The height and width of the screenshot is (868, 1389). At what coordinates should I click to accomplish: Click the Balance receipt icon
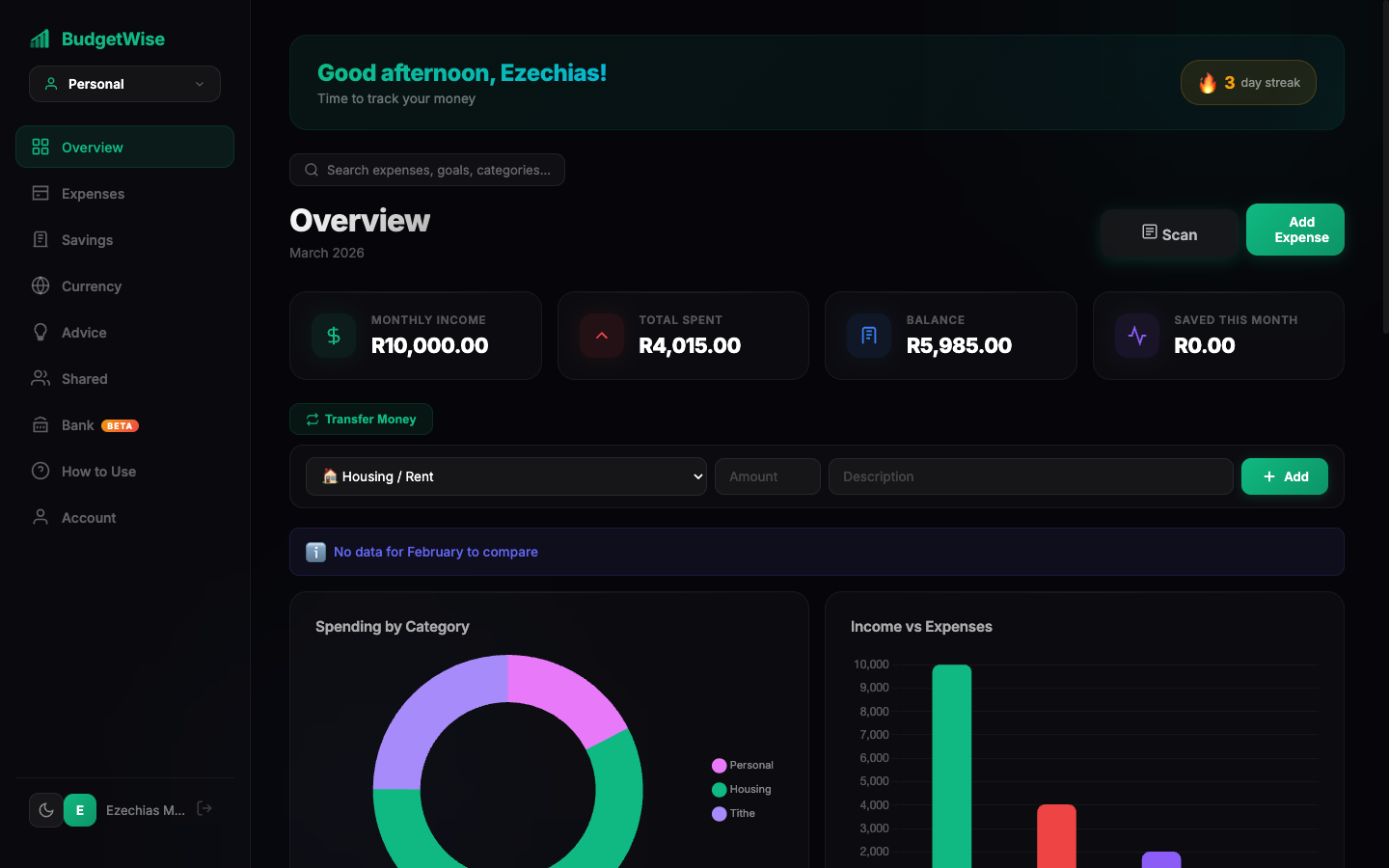(x=869, y=336)
